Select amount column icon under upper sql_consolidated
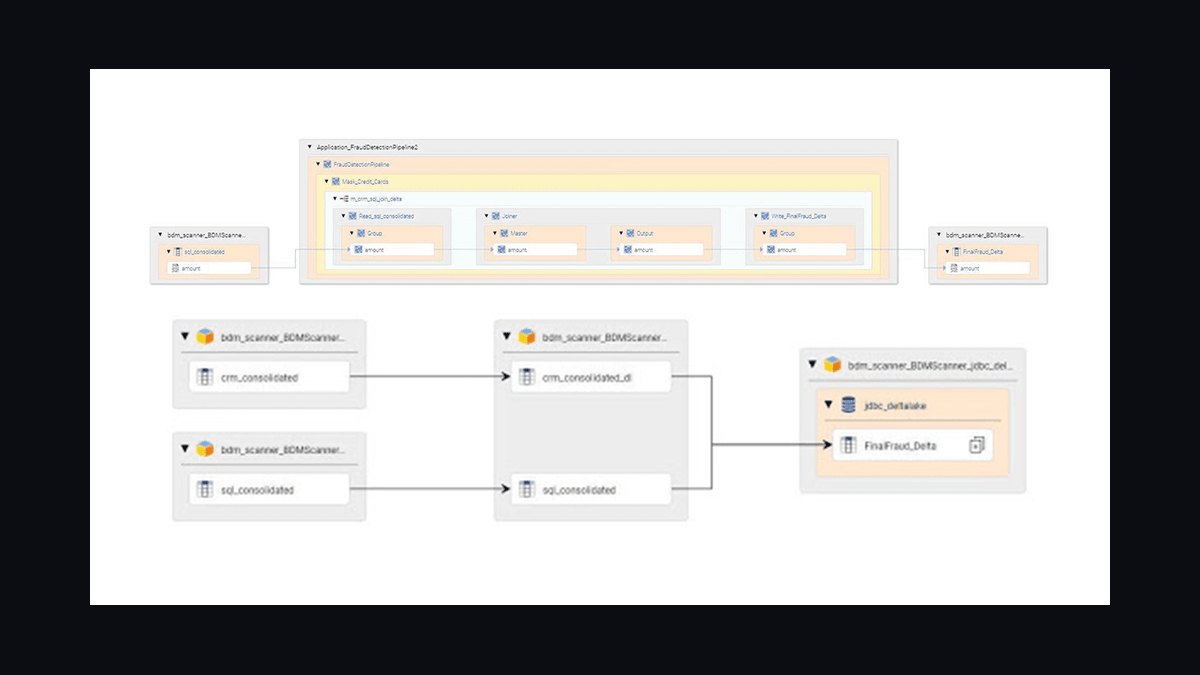The width and height of the screenshot is (1200, 675). pos(175,268)
